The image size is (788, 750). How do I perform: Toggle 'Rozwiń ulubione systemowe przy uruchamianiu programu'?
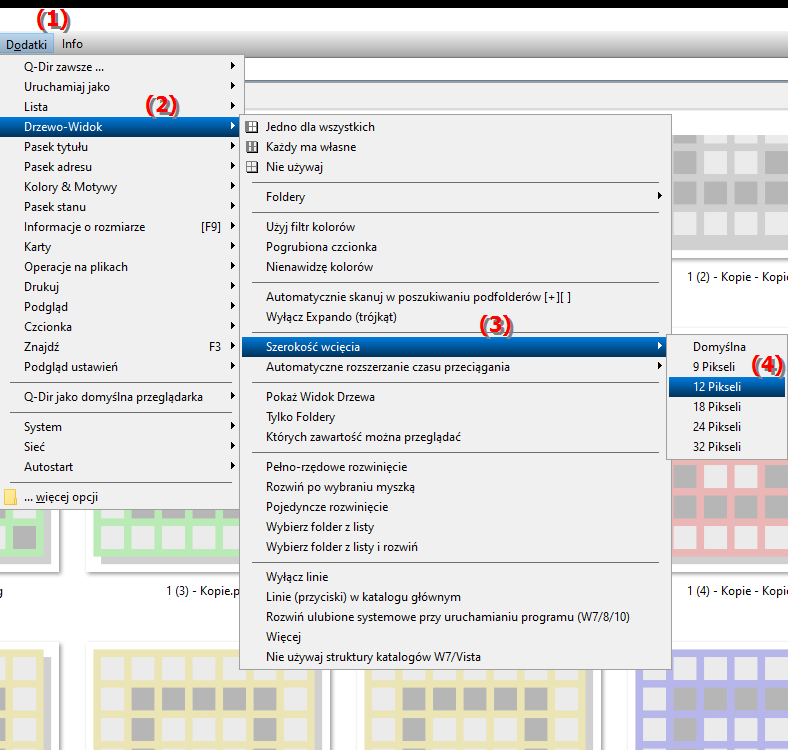pyautogui.click(x=455, y=617)
